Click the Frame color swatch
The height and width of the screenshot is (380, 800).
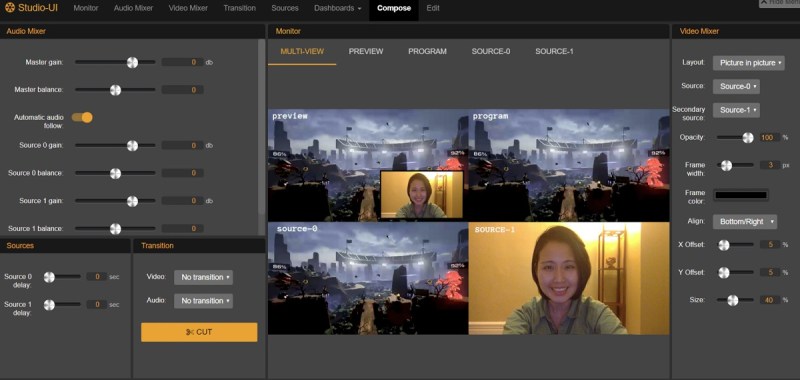point(741,195)
